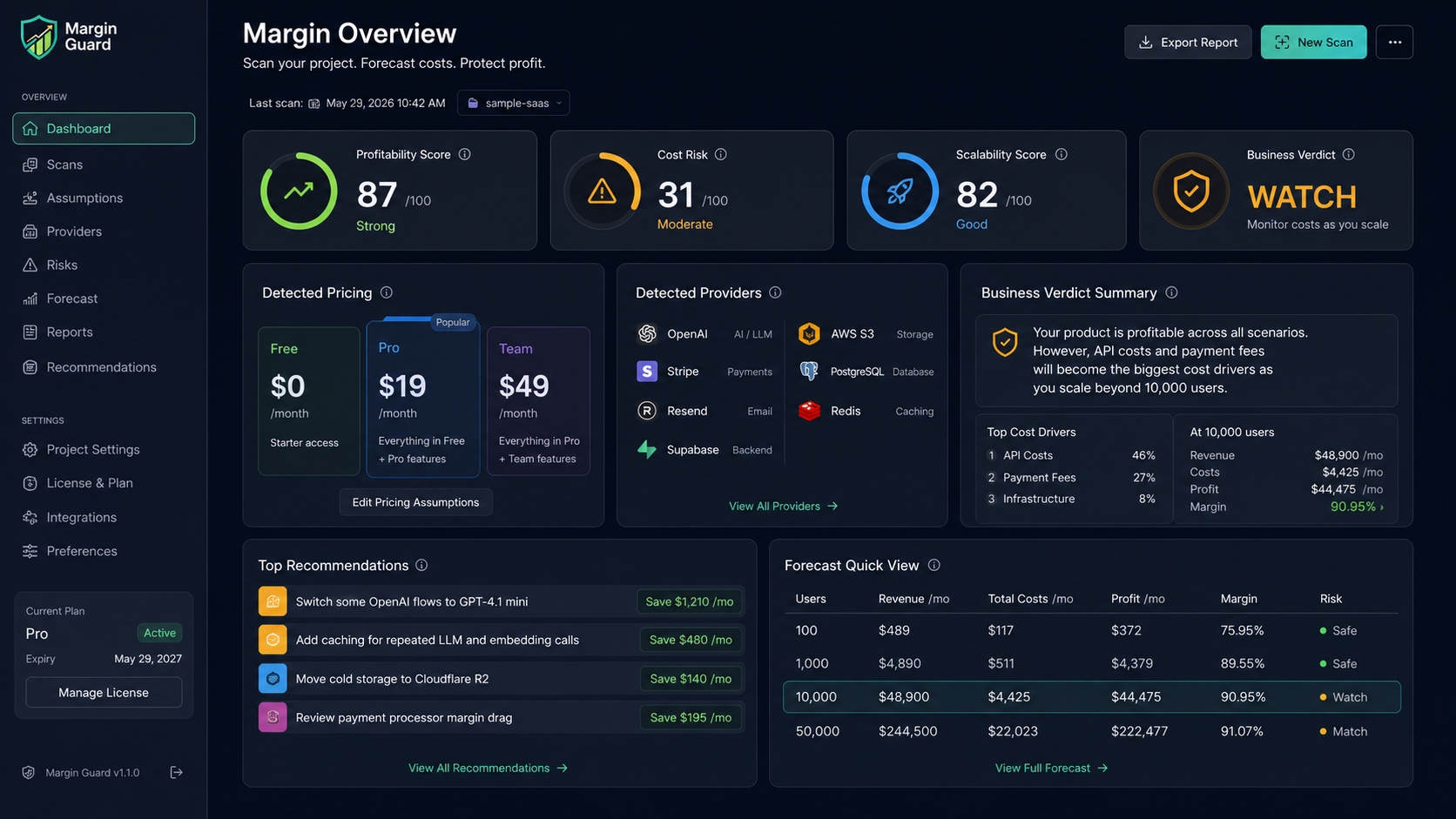Image resolution: width=1456 pixels, height=819 pixels.
Task: Click the Profitability Score 87 gauge
Action: click(x=299, y=191)
